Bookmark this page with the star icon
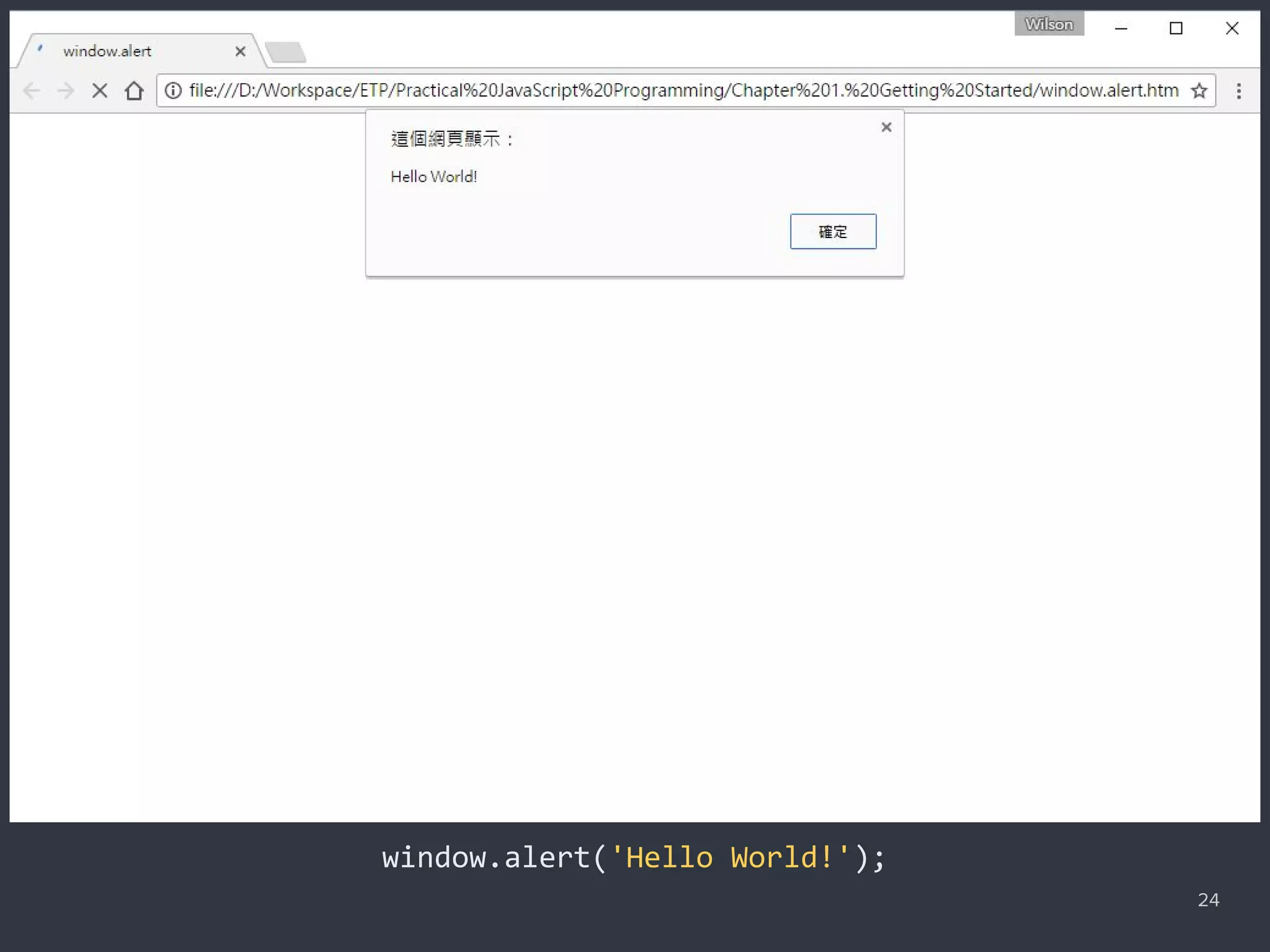The height and width of the screenshot is (952, 1270). coord(1199,90)
